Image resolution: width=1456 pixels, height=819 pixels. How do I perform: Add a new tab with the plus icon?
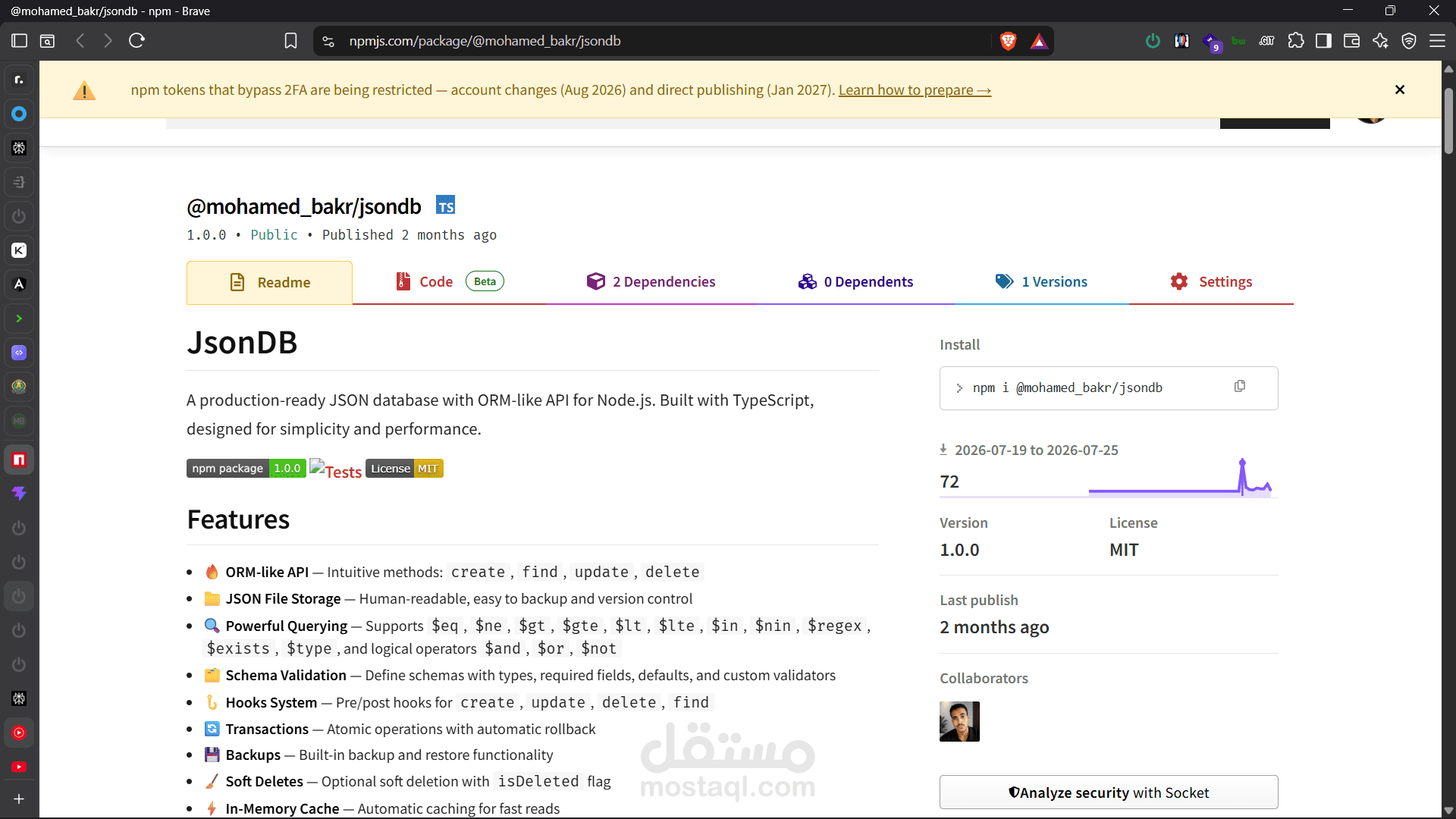click(x=19, y=799)
